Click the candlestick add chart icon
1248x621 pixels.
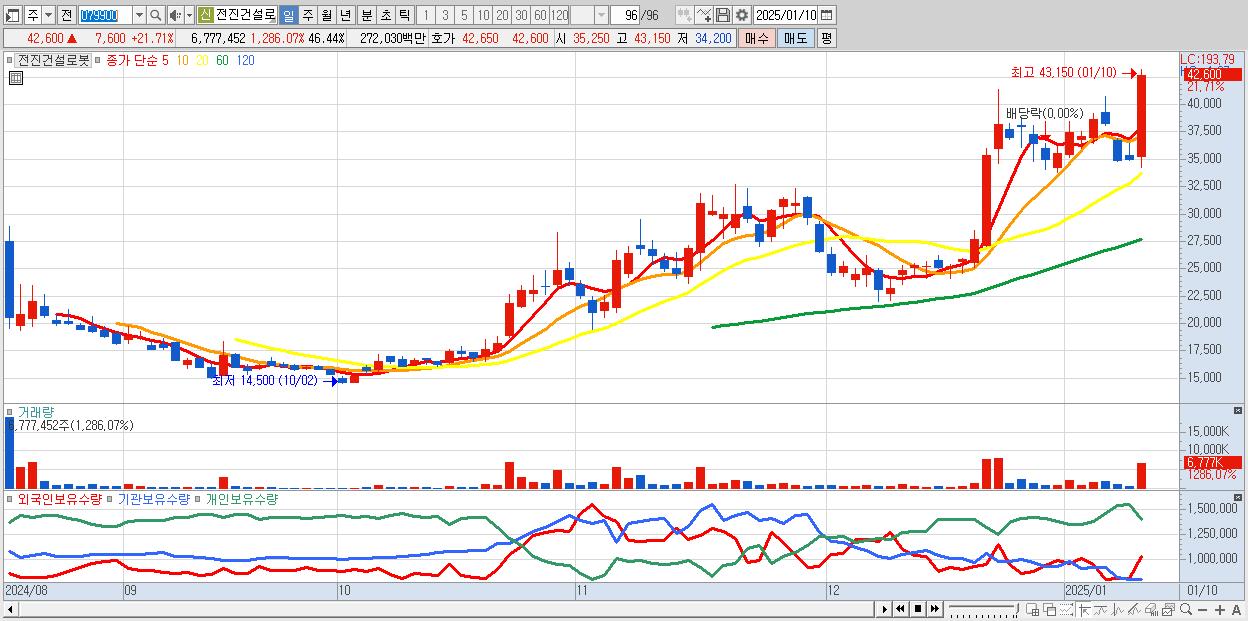[685, 15]
